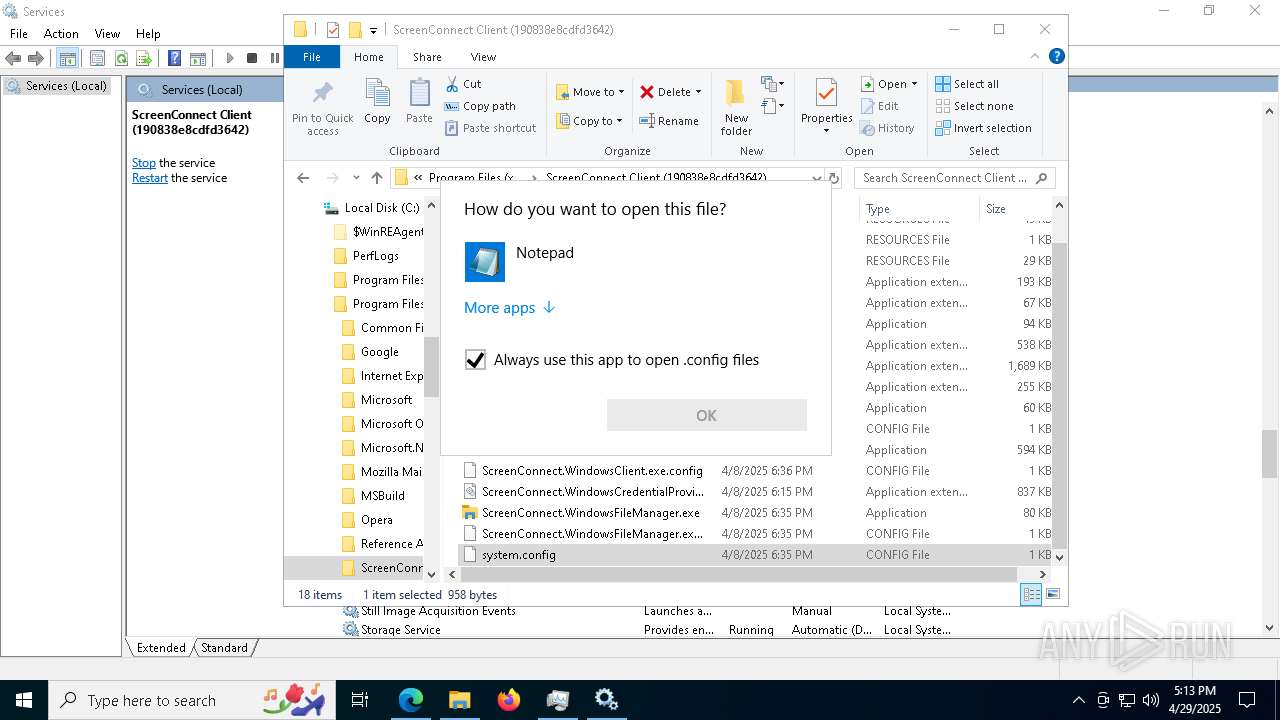Click the Windows Start button
The image size is (1280, 720).
click(x=24, y=700)
